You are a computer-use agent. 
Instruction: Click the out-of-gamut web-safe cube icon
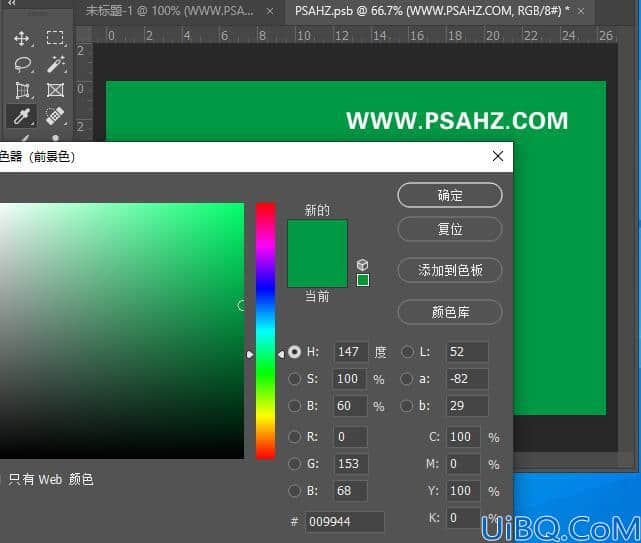pos(362,265)
